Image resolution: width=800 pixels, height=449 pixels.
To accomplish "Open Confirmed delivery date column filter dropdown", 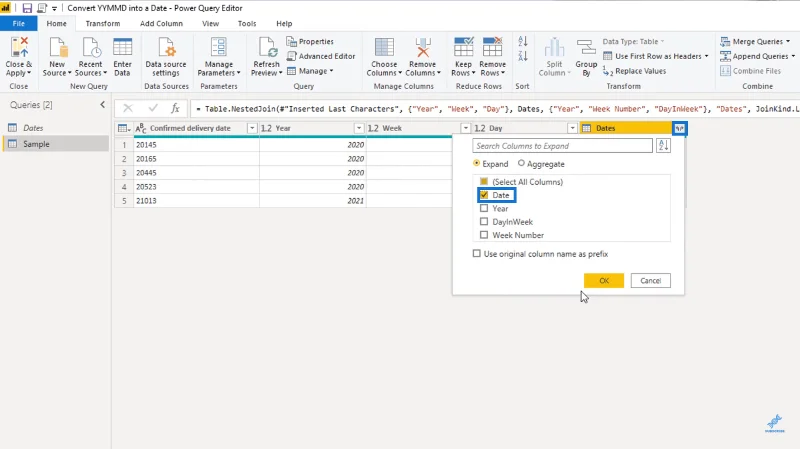I will tap(252, 129).
